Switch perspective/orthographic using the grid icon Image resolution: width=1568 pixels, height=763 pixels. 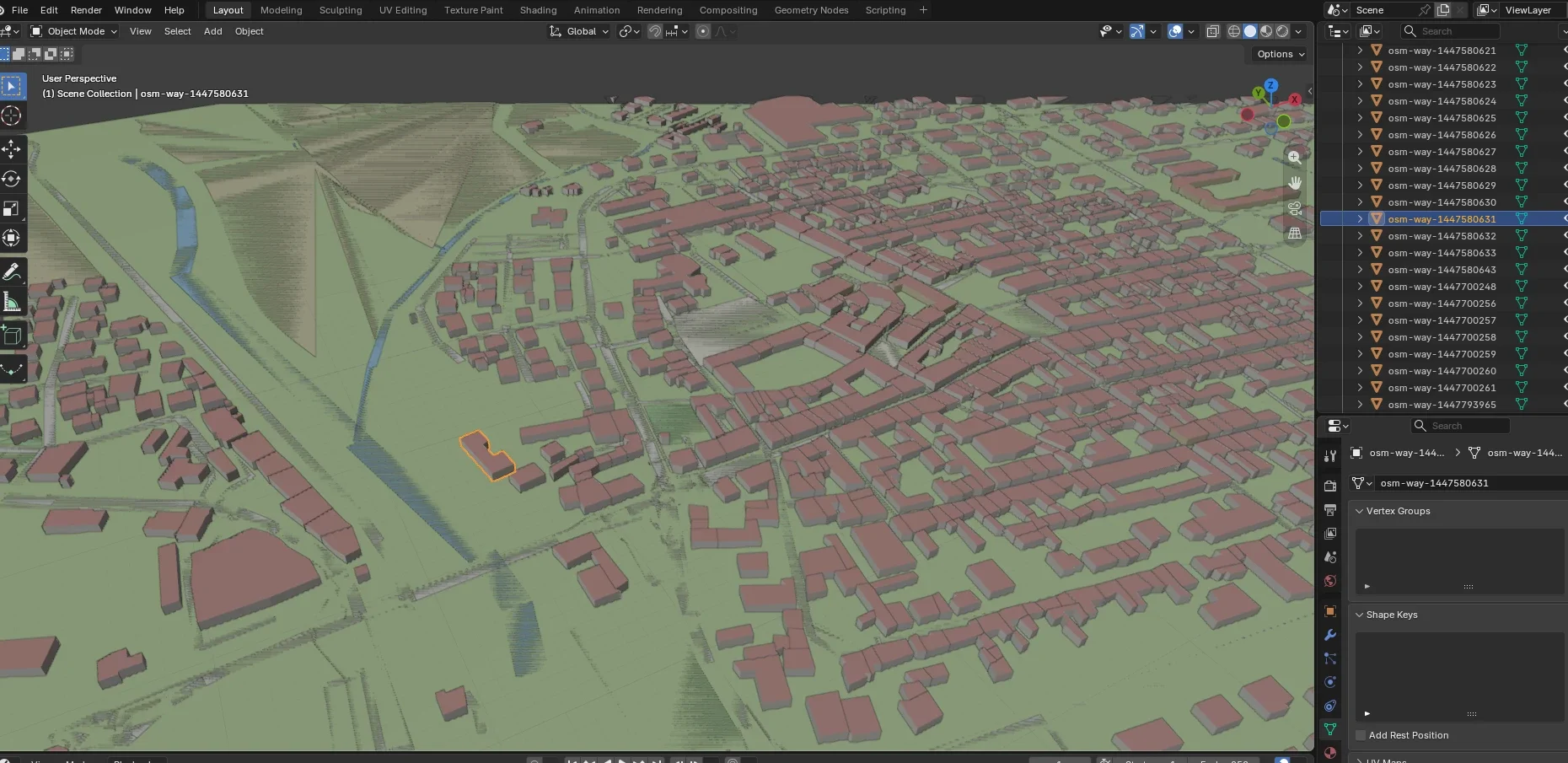[x=1295, y=234]
